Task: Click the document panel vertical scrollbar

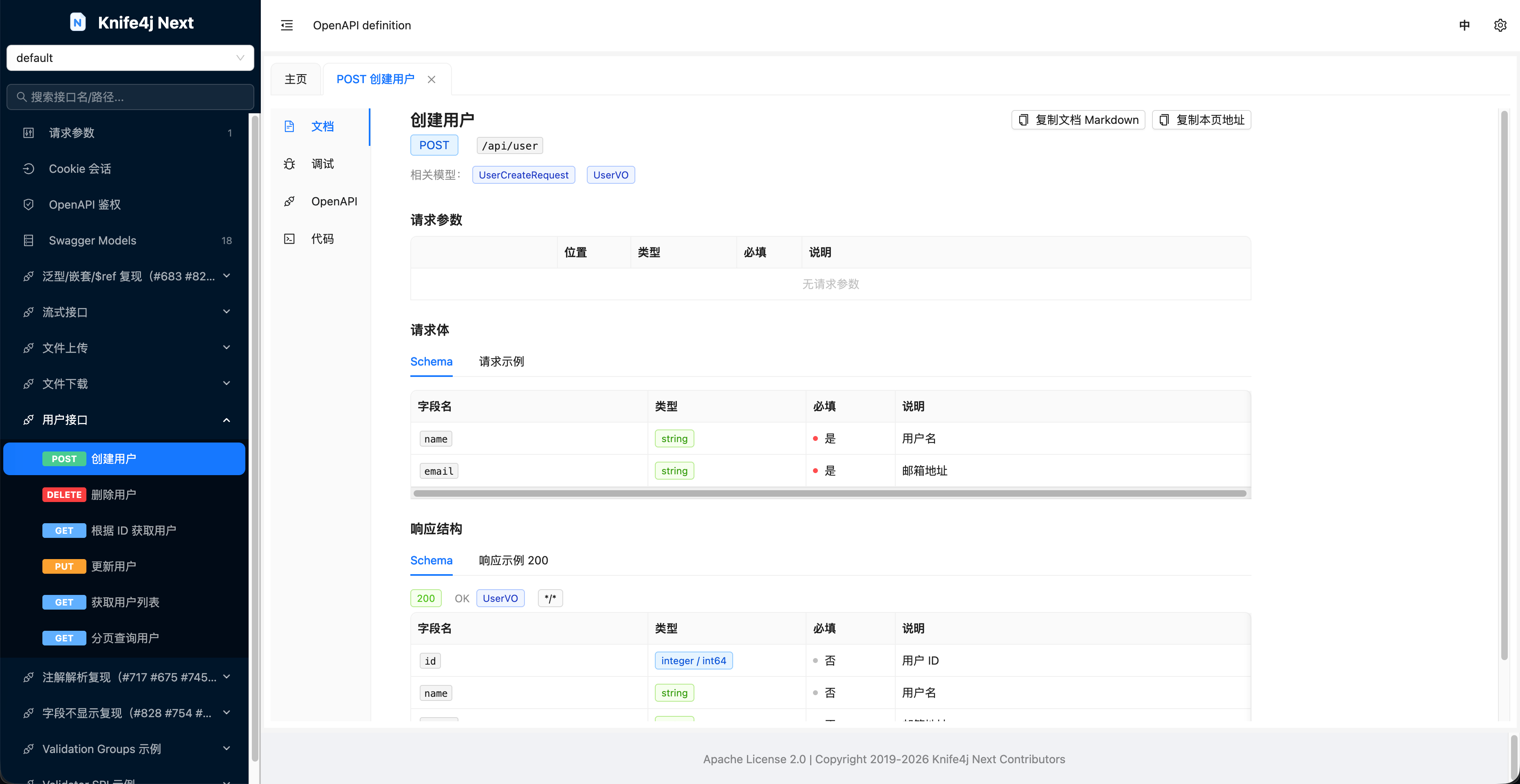Action: pyautogui.click(x=1504, y=385)
